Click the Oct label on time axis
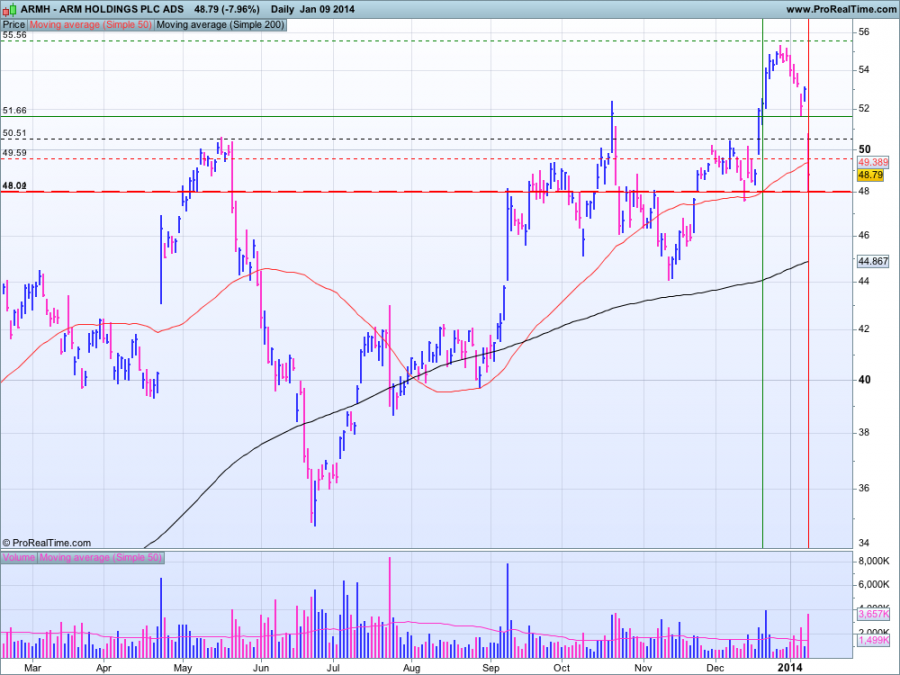900x675 pixels. pyautogui.click(x=562, y=668)
